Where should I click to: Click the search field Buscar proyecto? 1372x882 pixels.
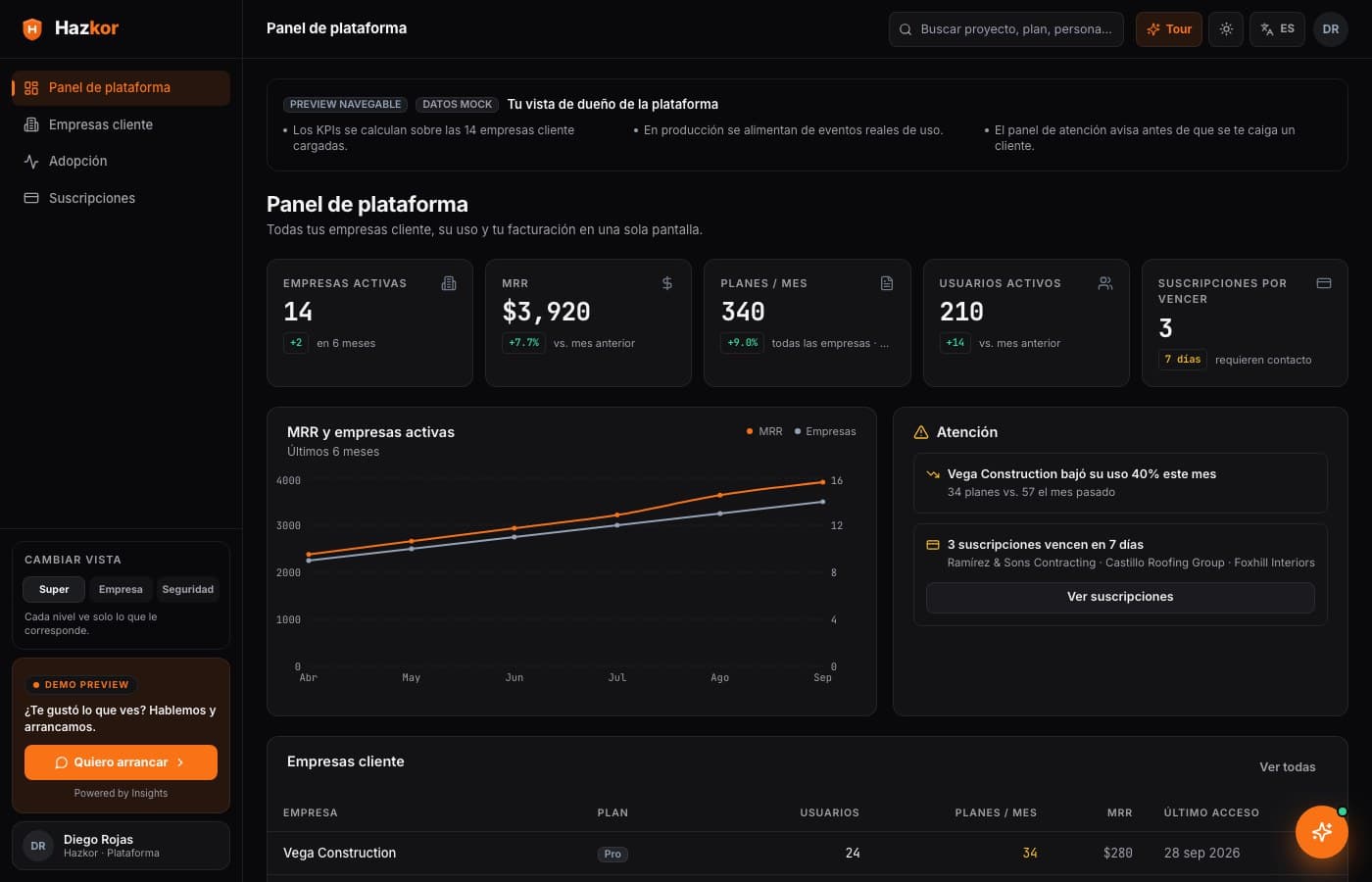coord(1006,29)
